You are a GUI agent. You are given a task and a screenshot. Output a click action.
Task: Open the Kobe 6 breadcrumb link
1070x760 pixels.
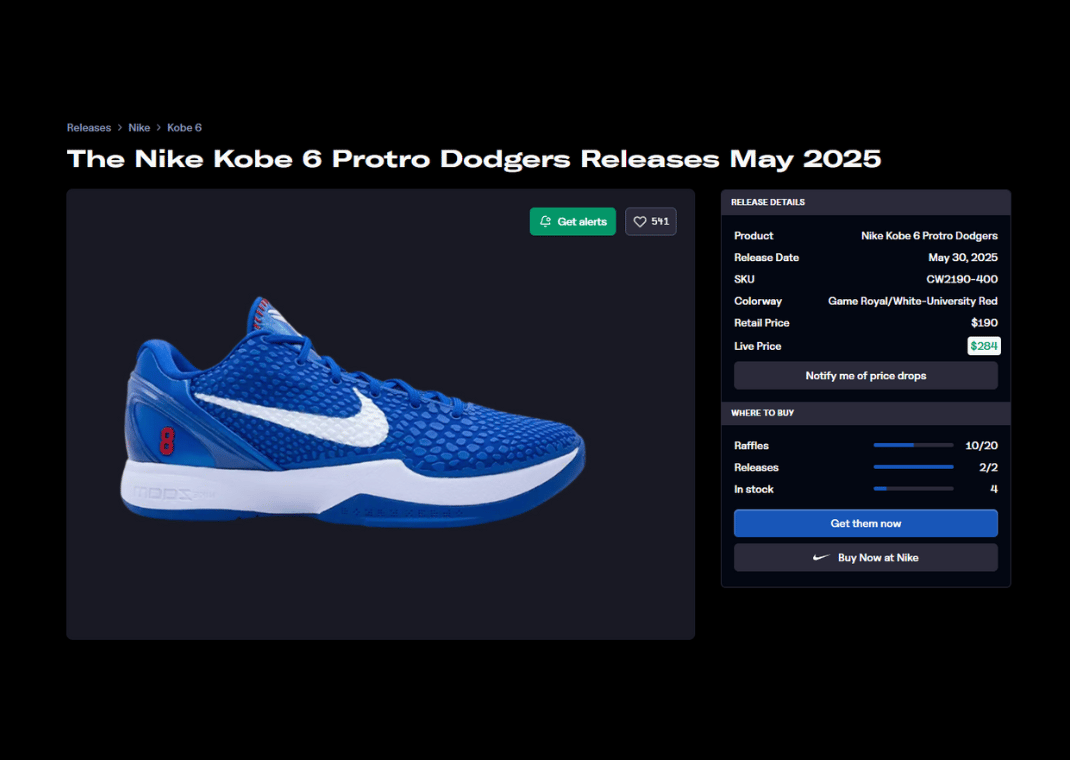pos(184,128)
